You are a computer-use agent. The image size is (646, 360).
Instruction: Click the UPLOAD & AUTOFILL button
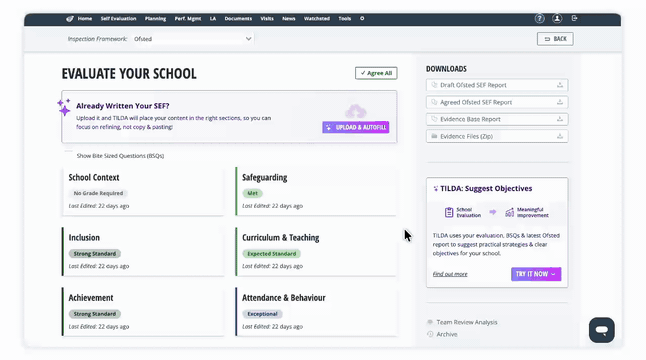356,127
